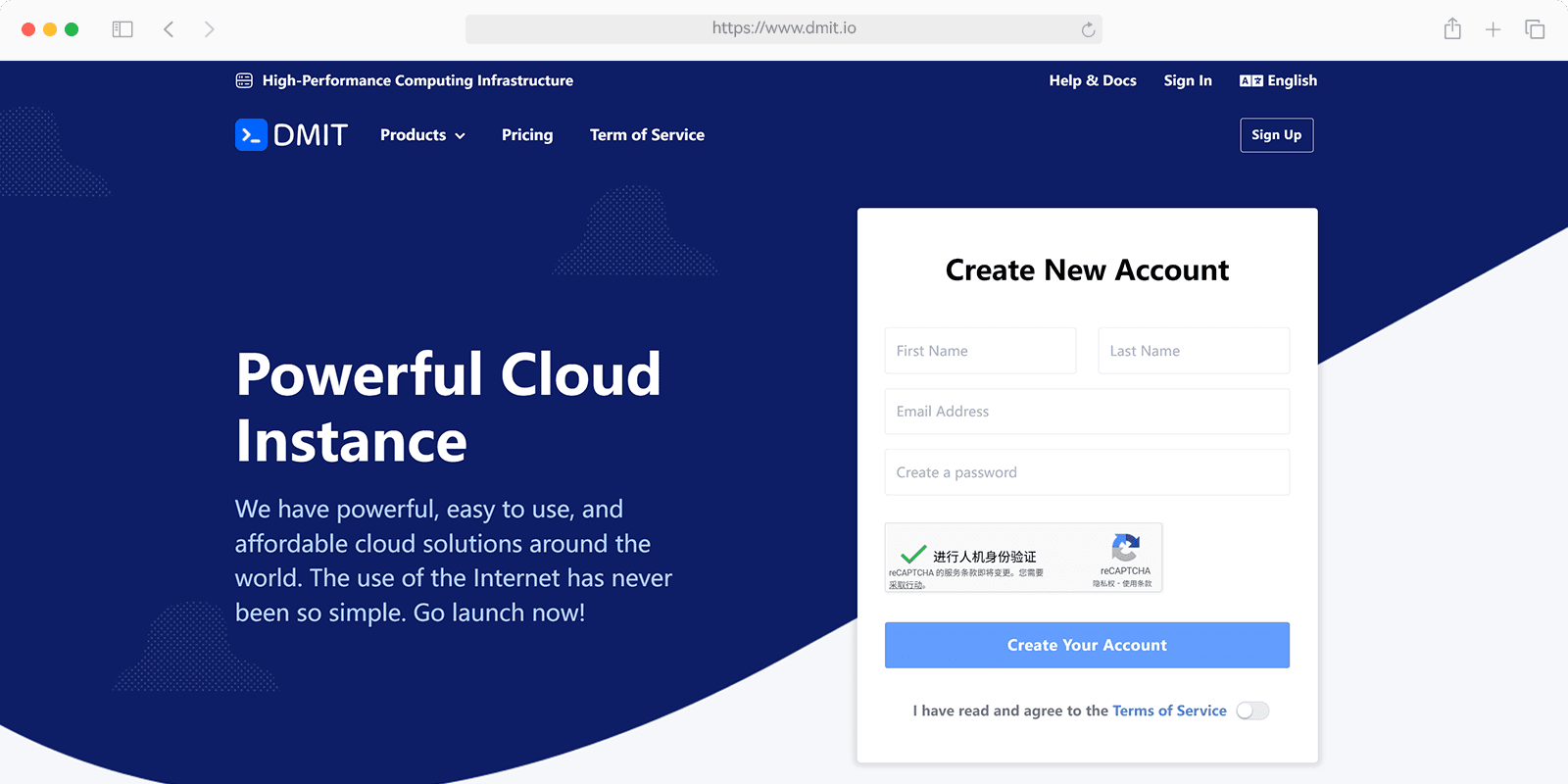
Task: Click the DMIT logo icon
Action: [x=251, y=135]
